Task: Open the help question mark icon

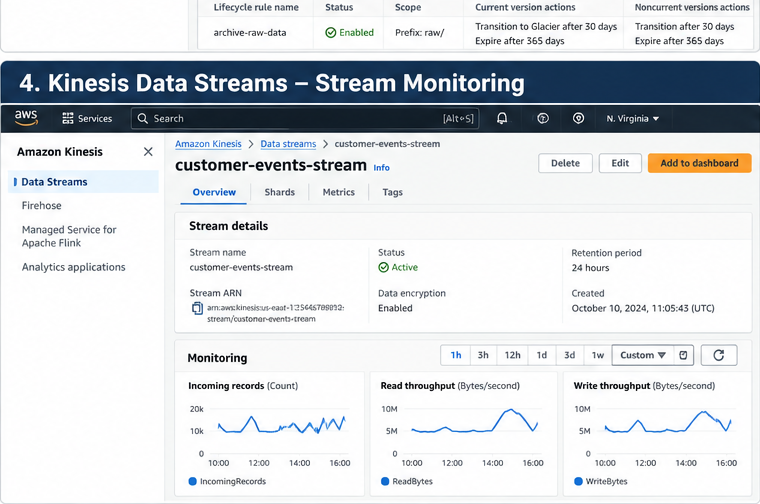Action: click(543, 118)
